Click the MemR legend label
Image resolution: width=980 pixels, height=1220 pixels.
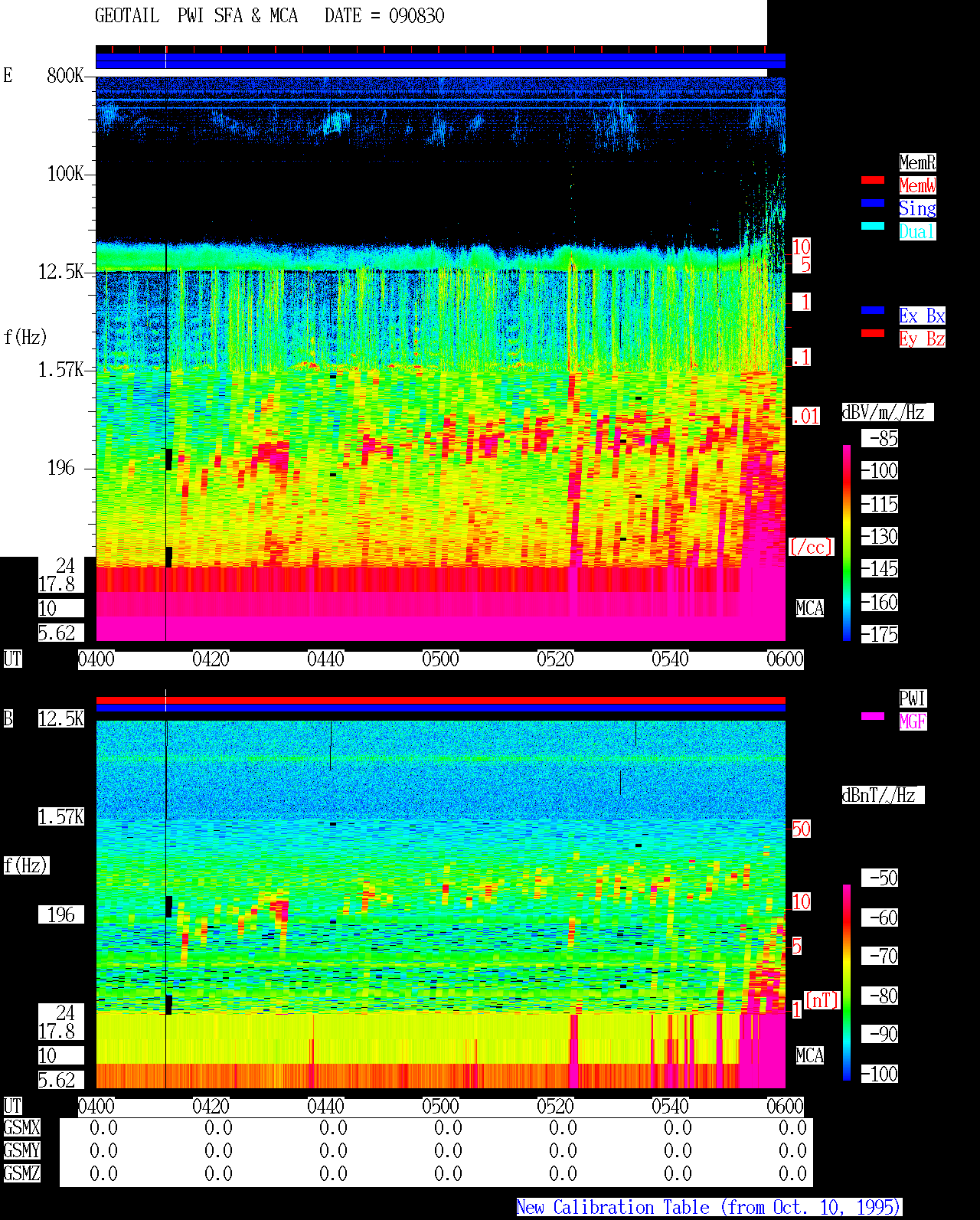[x=917, y=162]
